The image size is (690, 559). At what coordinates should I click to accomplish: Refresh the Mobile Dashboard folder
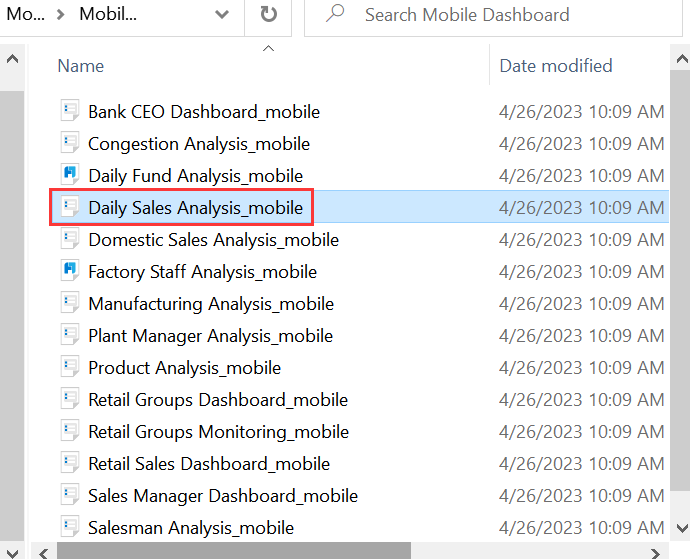268,15
